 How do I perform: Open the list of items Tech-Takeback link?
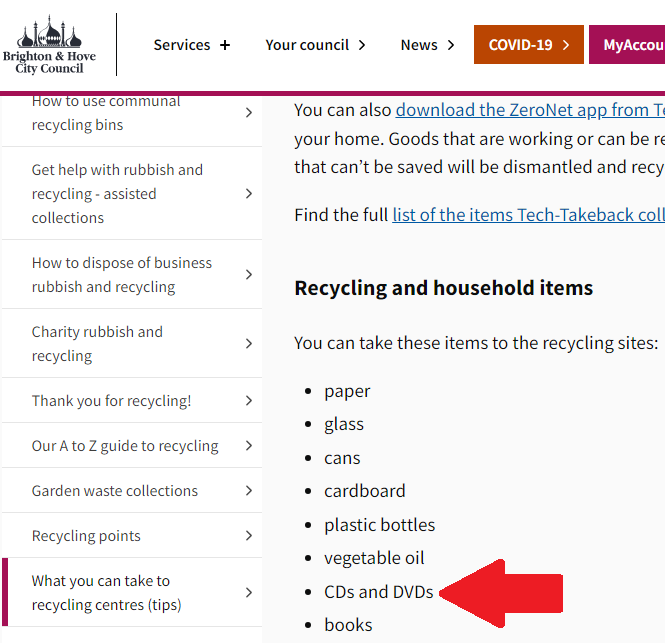pos(528,215)
